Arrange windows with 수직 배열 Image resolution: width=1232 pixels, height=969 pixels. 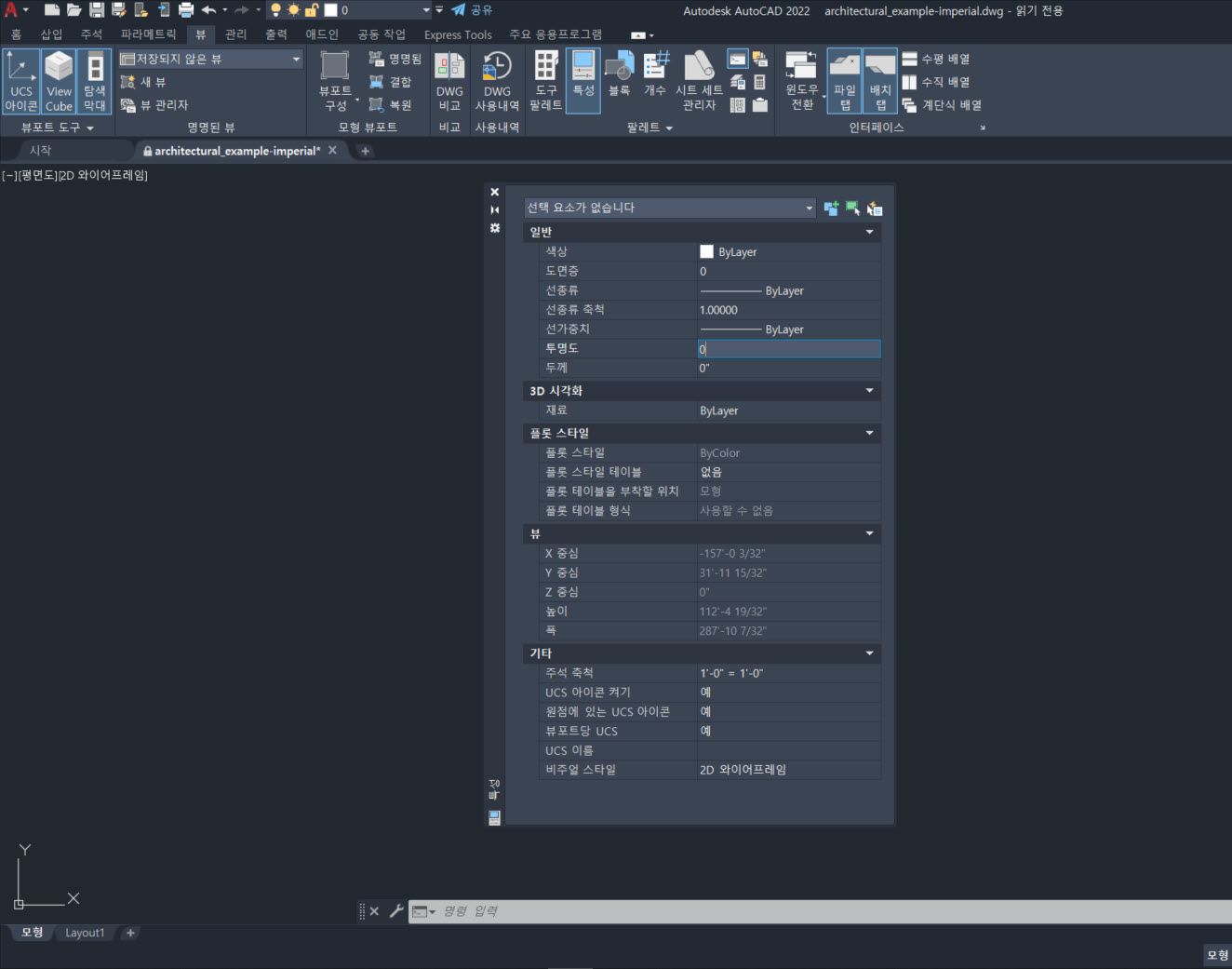coord(936,82)
